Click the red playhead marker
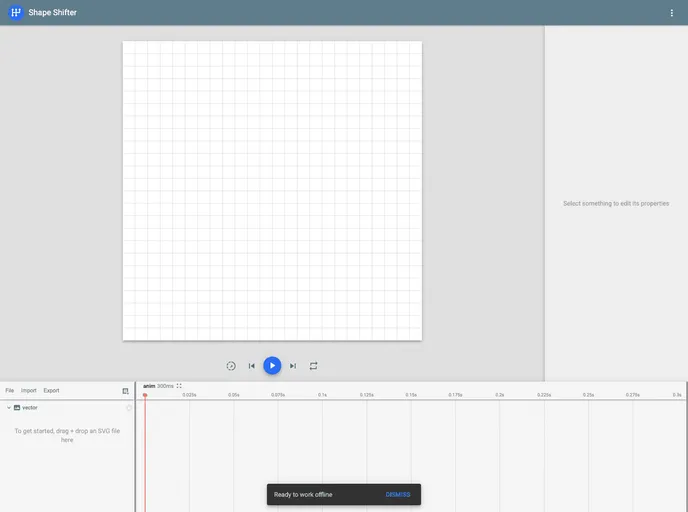This screenshot has width=688, height=512. coord(145,395)
